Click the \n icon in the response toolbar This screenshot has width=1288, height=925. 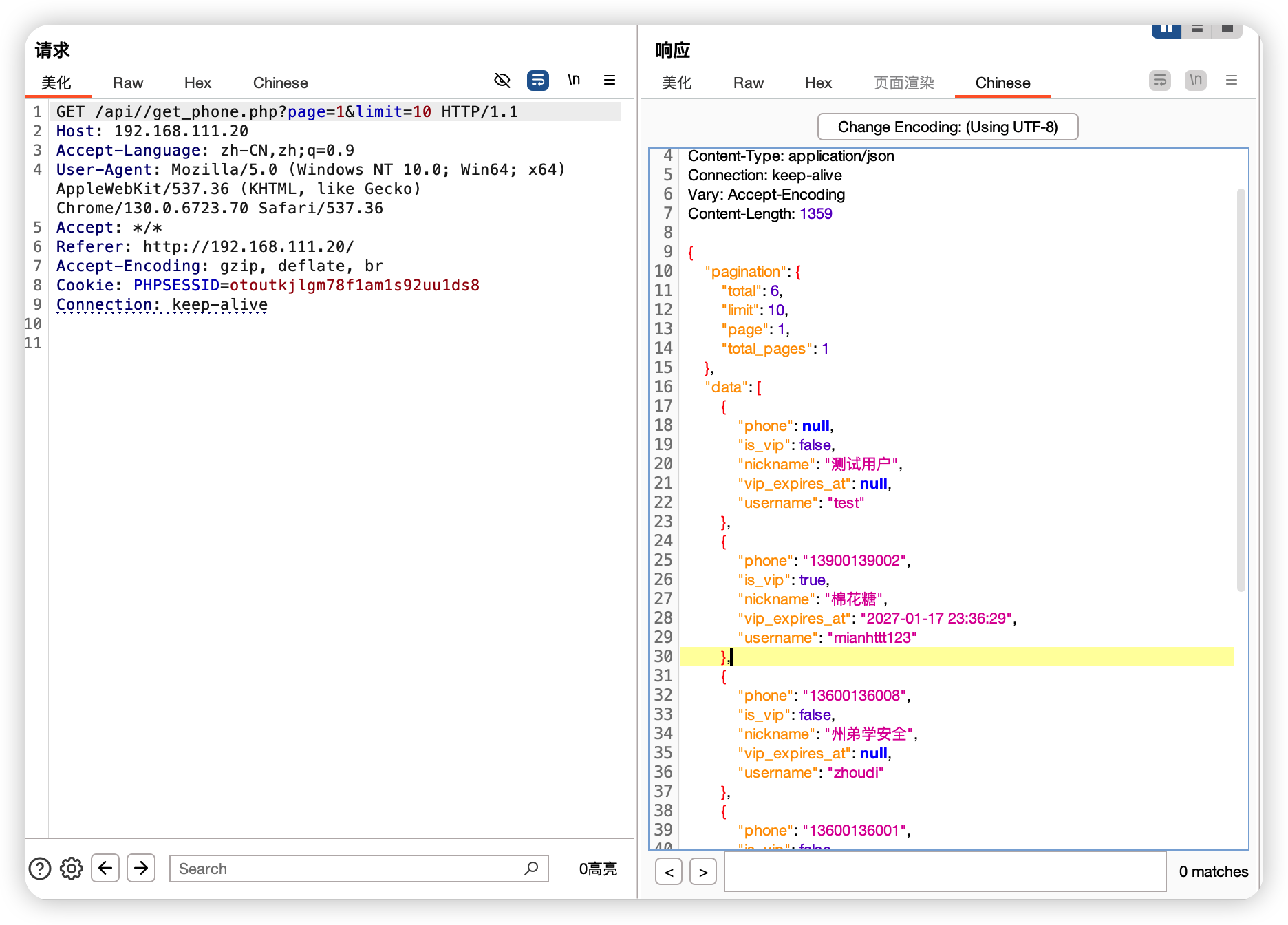1196,81
